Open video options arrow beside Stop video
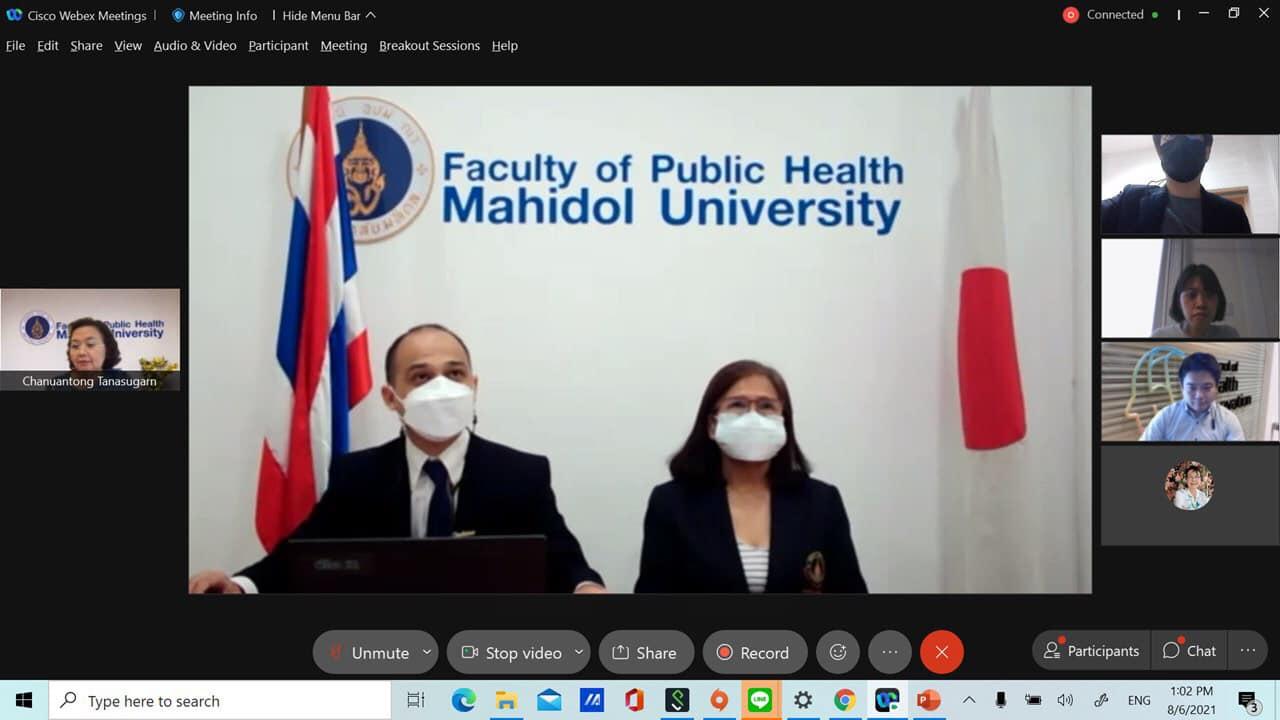This screenshot has height=720, width=1280. [x=579, y=652]
